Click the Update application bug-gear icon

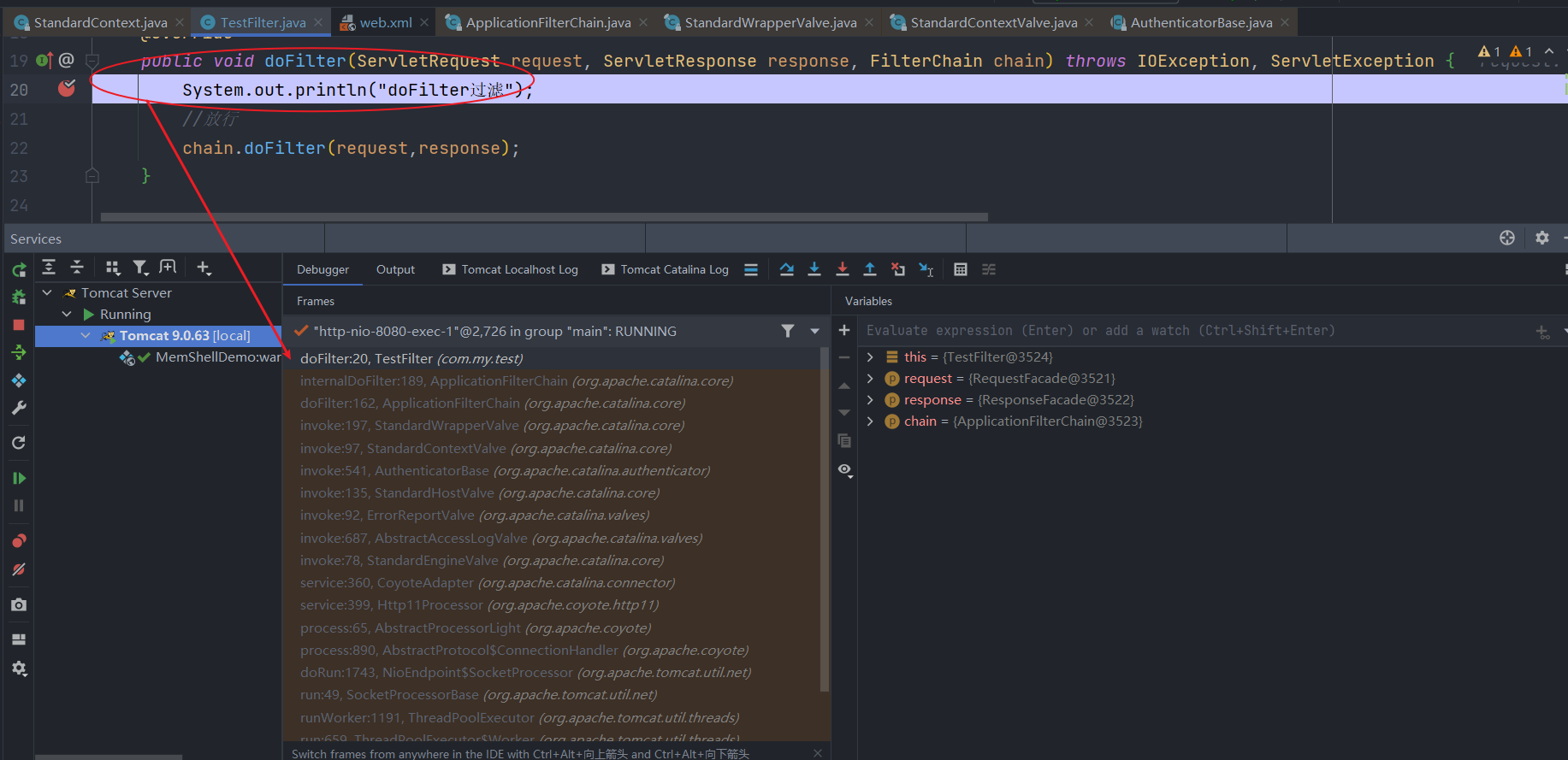click(x=19, y=298)
